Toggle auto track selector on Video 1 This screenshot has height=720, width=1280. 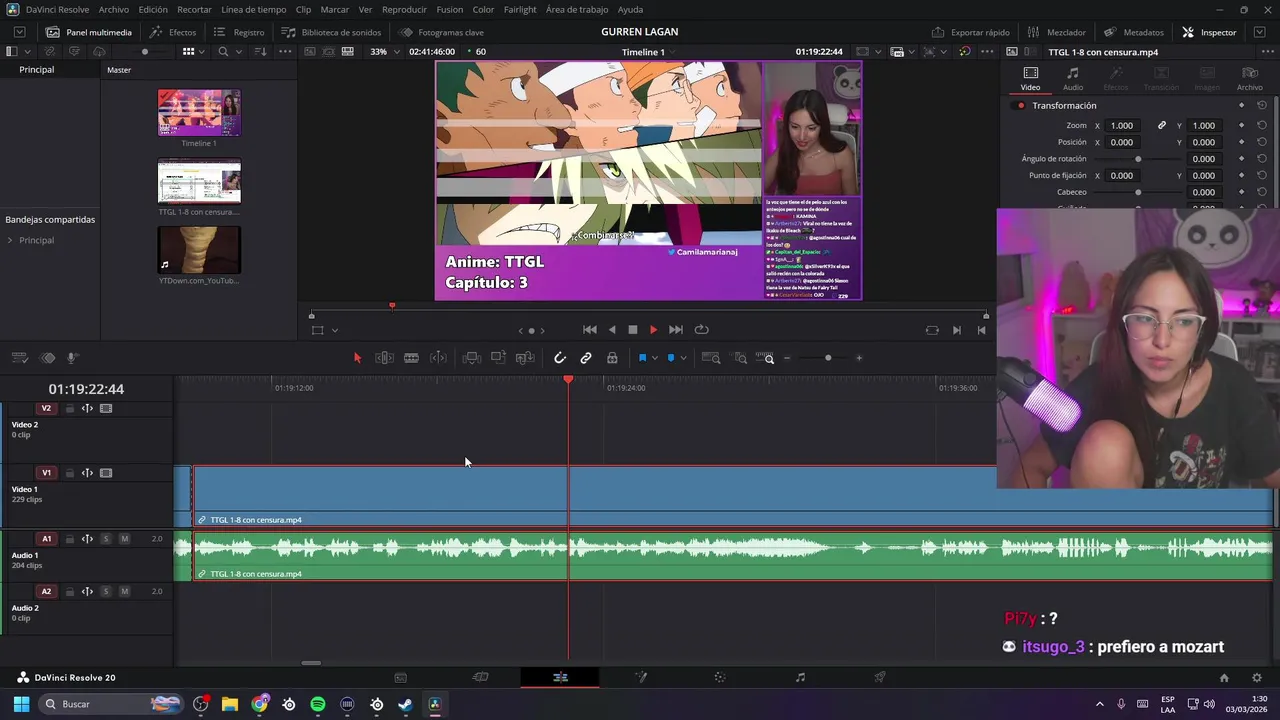[x=87, y=473]
